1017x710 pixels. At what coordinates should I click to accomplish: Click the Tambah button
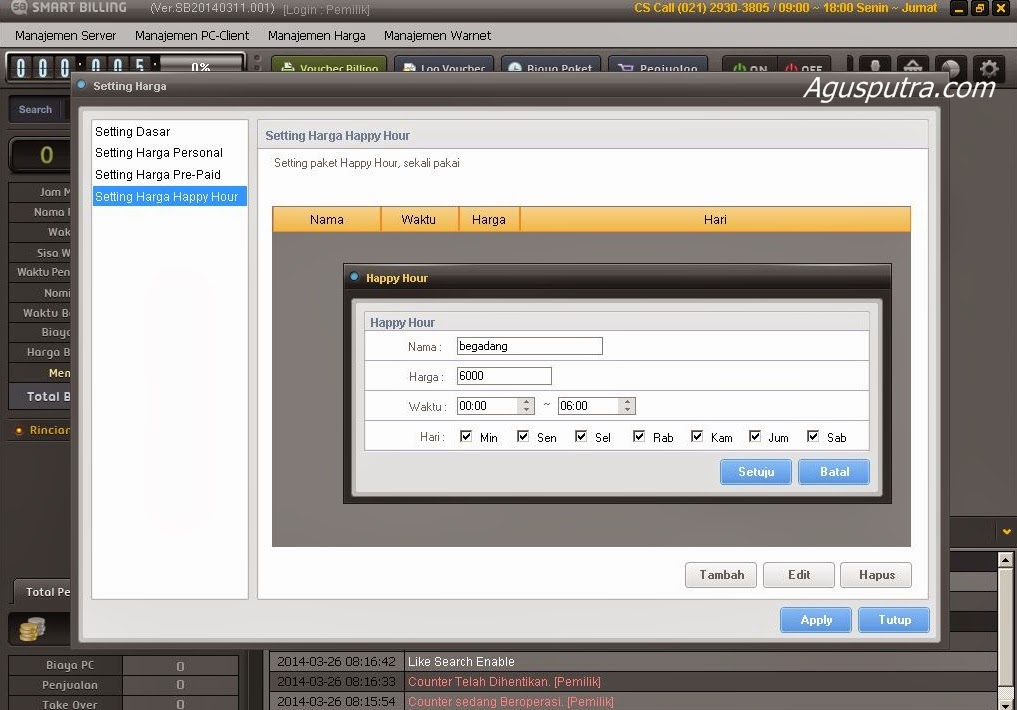tap(721, 574)
